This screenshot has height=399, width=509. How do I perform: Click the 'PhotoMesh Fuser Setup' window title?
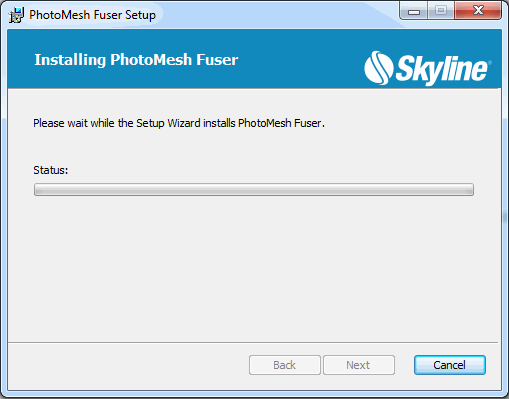92,15
